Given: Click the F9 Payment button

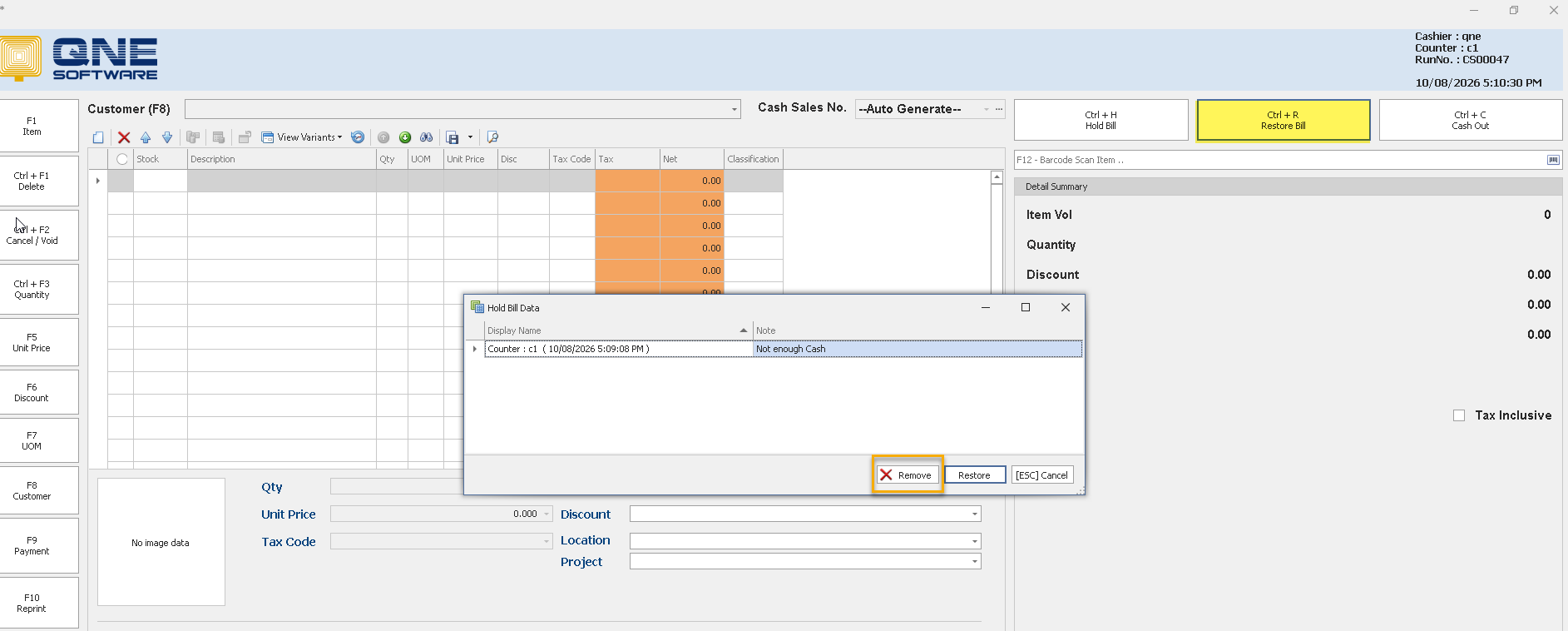Looking at the screenshot, I should click(x=38, y=545).
